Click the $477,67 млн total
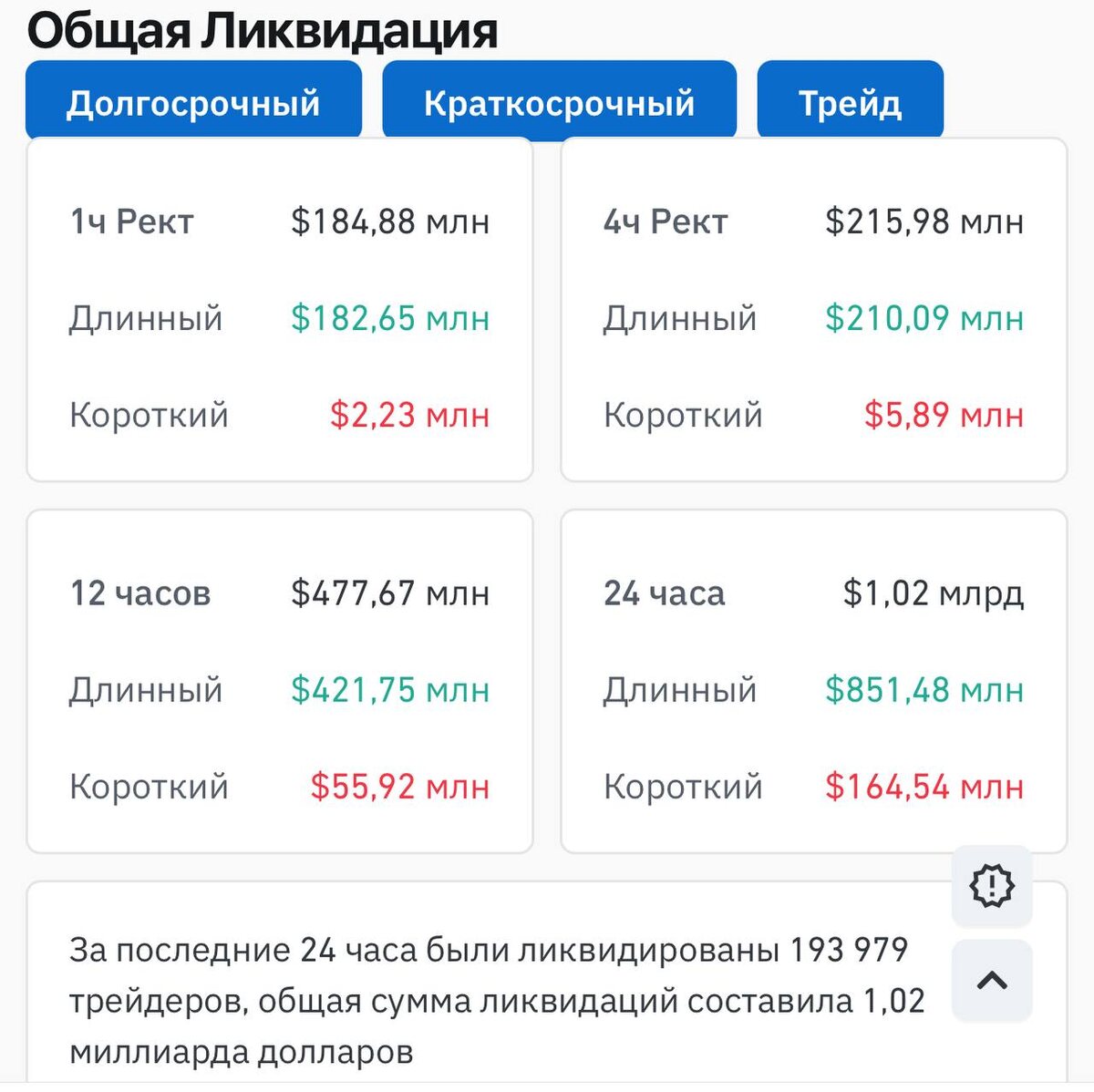 (390, 593)
